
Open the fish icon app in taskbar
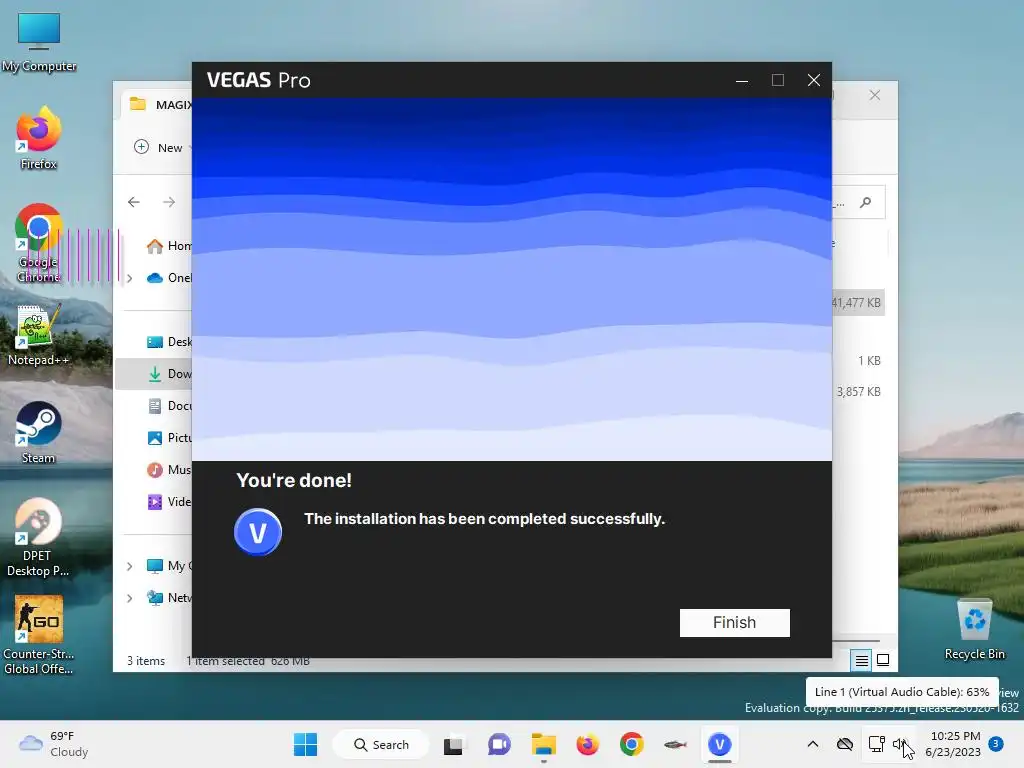coord(675,744)
